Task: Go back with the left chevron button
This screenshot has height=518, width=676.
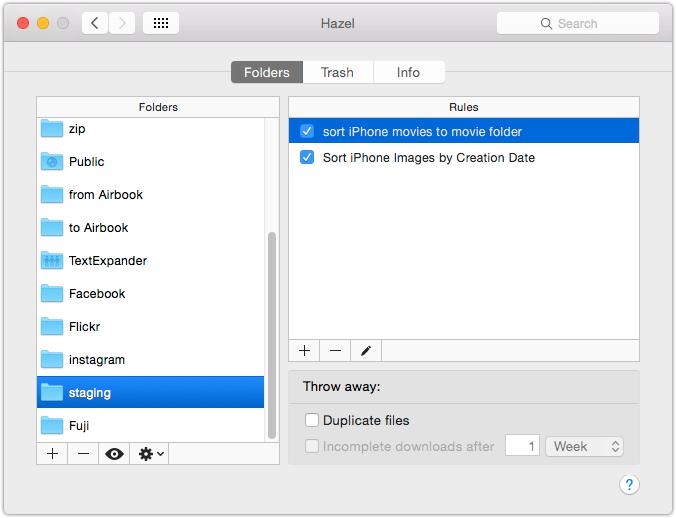Action: 95,23
